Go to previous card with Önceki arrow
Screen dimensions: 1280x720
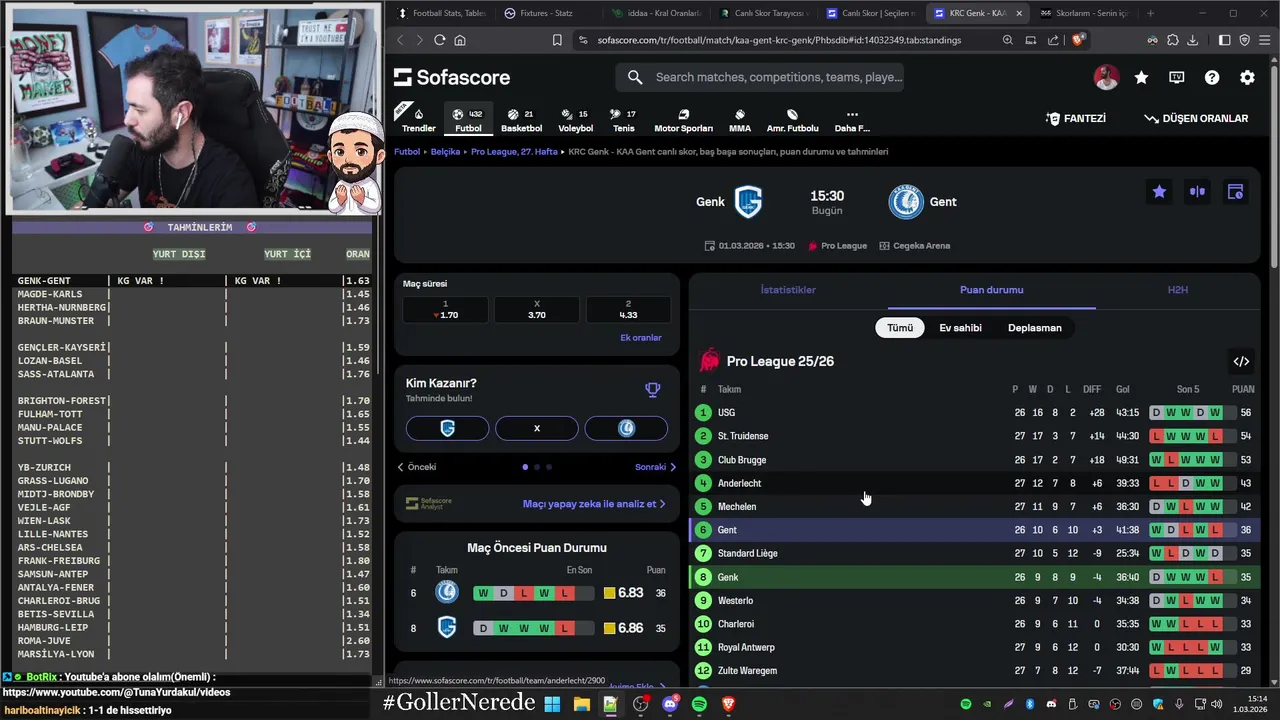tap(417, 467)
